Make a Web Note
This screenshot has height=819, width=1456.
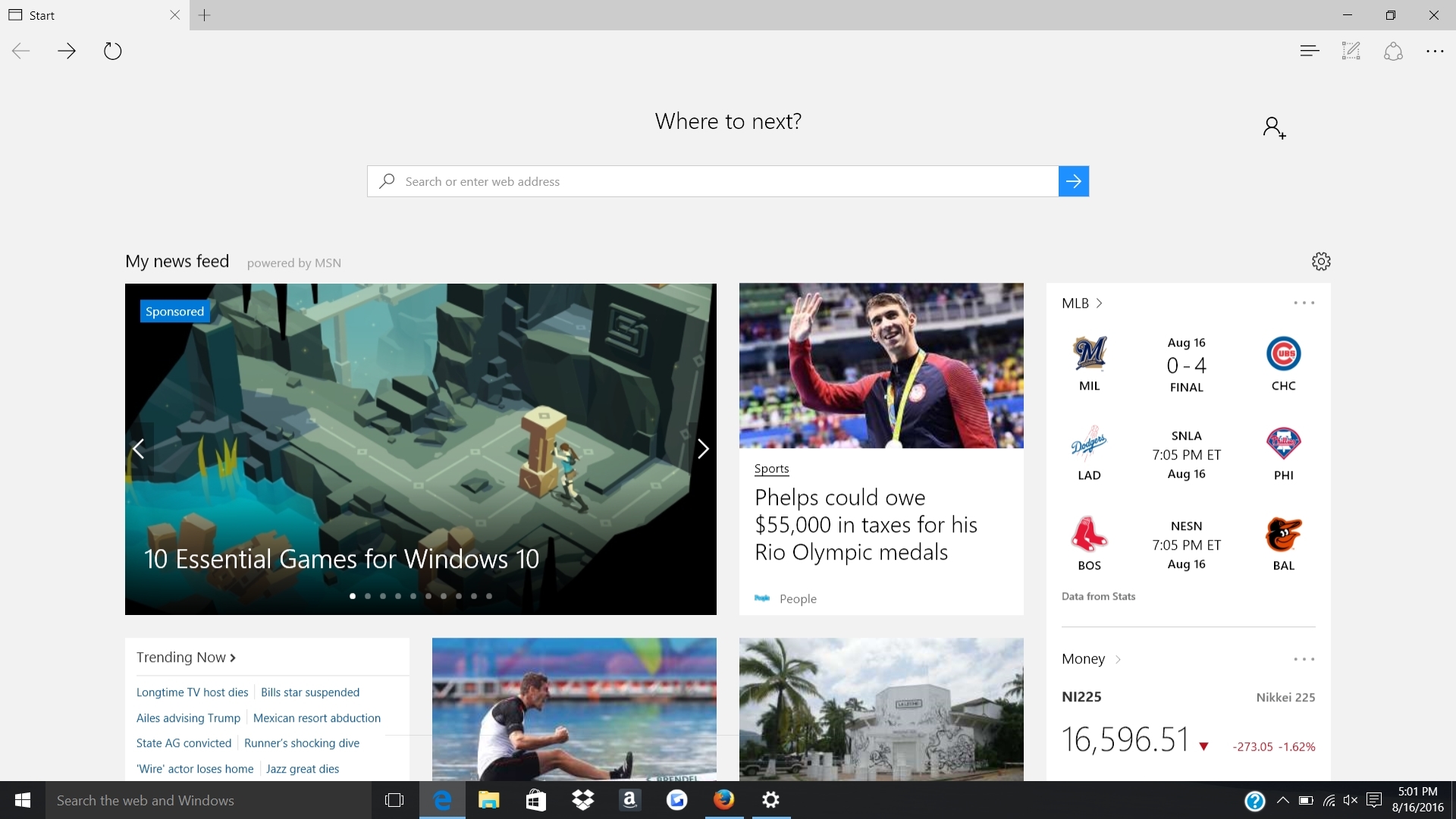pos(1351,51)
